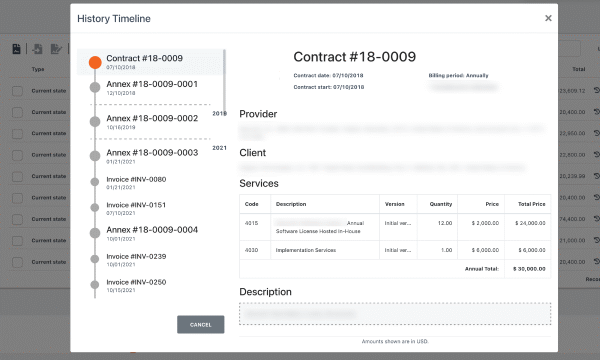
Task: Open history icon for the 23,609.12 row
Action: pyautogui.click(x=596, y=90)
